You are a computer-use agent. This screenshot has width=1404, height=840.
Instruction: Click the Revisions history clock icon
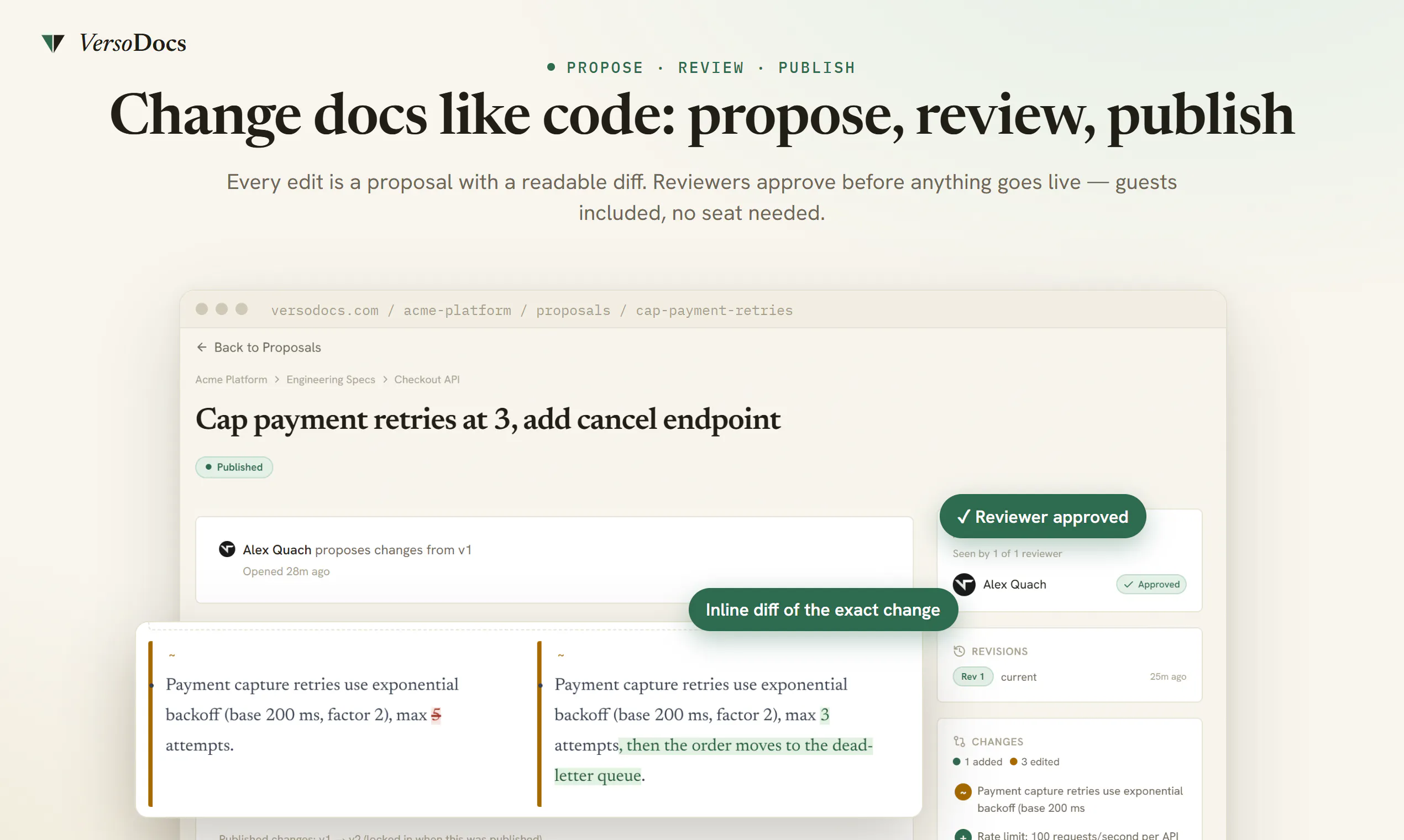click(959, 651)
